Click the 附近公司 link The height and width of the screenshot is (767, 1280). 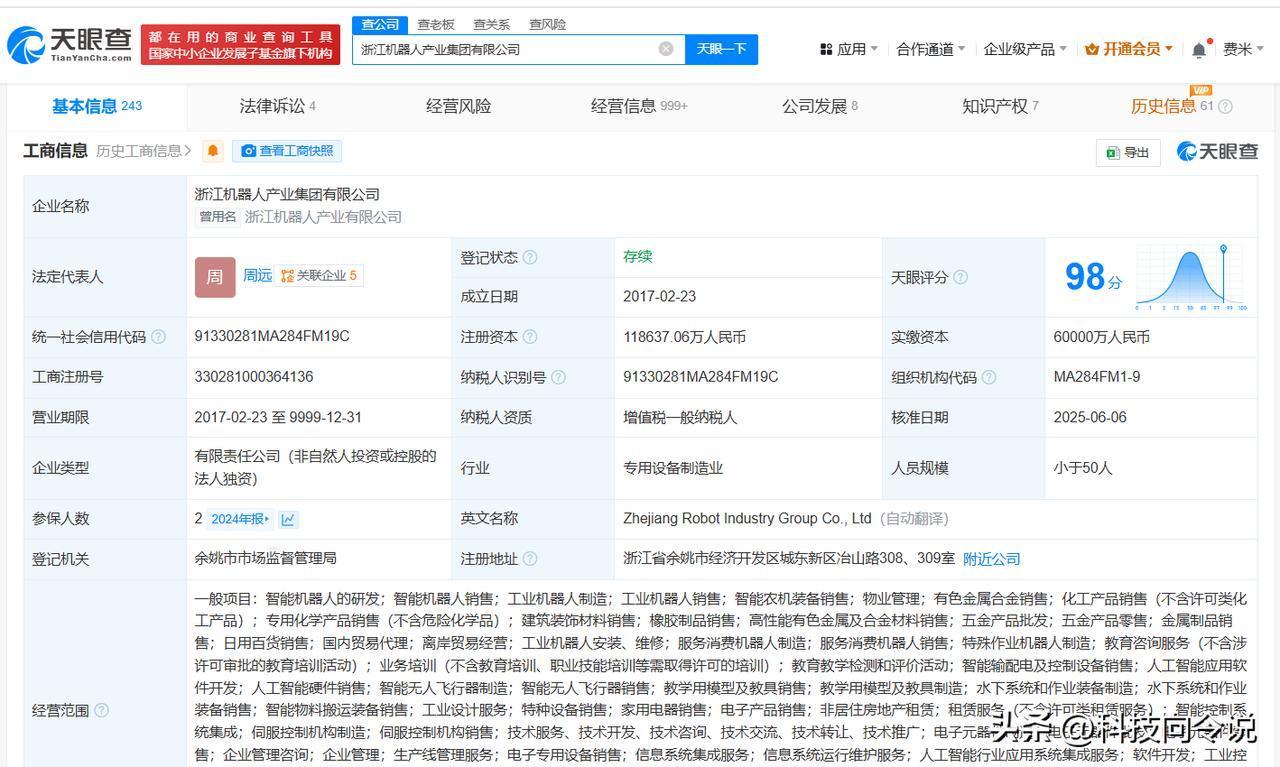(x=991, y=559)
